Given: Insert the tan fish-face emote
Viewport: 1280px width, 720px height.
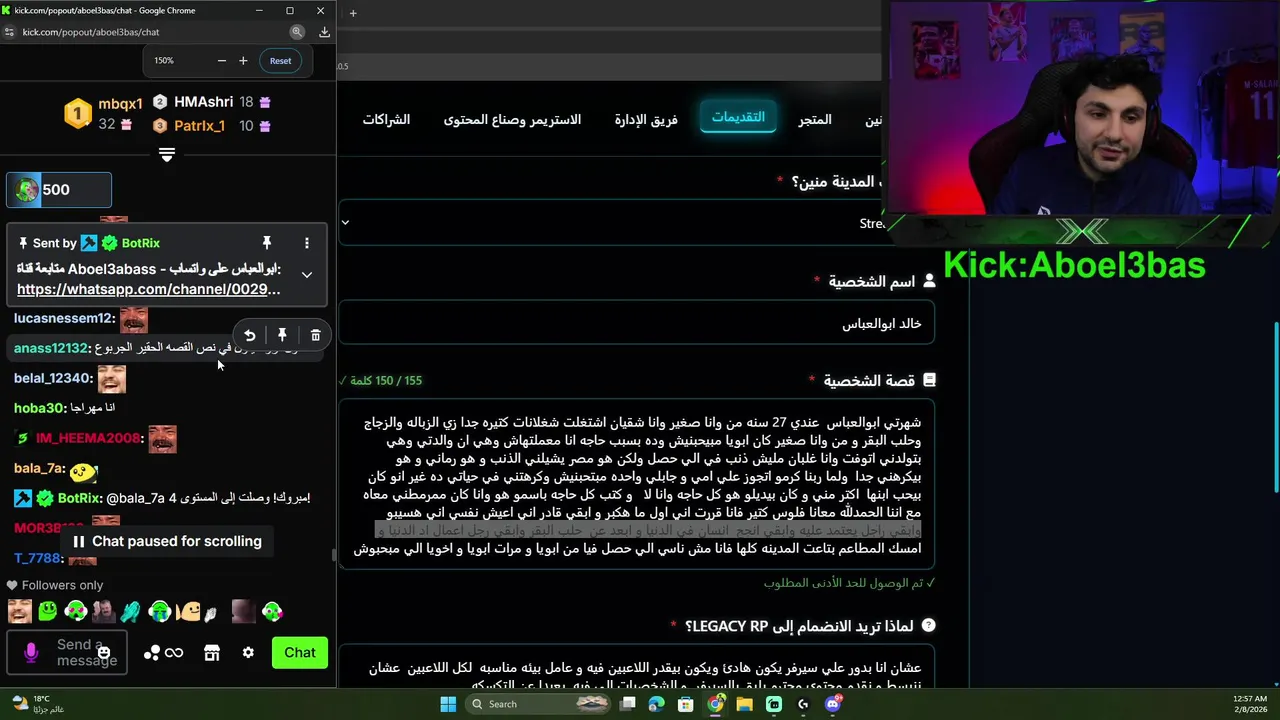Looking at the screenshot, I should 188,611.
